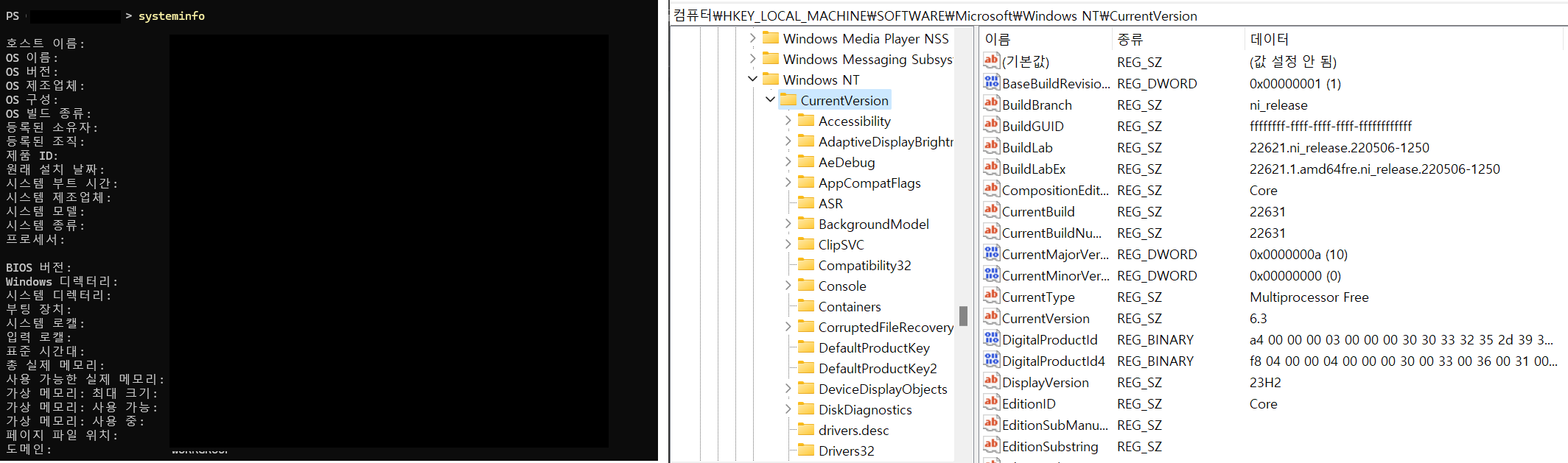Screen dimensions: 1568x463
Task: Click the CurrentMinorVer DWORD icon
Action: [x=992, y=274]
